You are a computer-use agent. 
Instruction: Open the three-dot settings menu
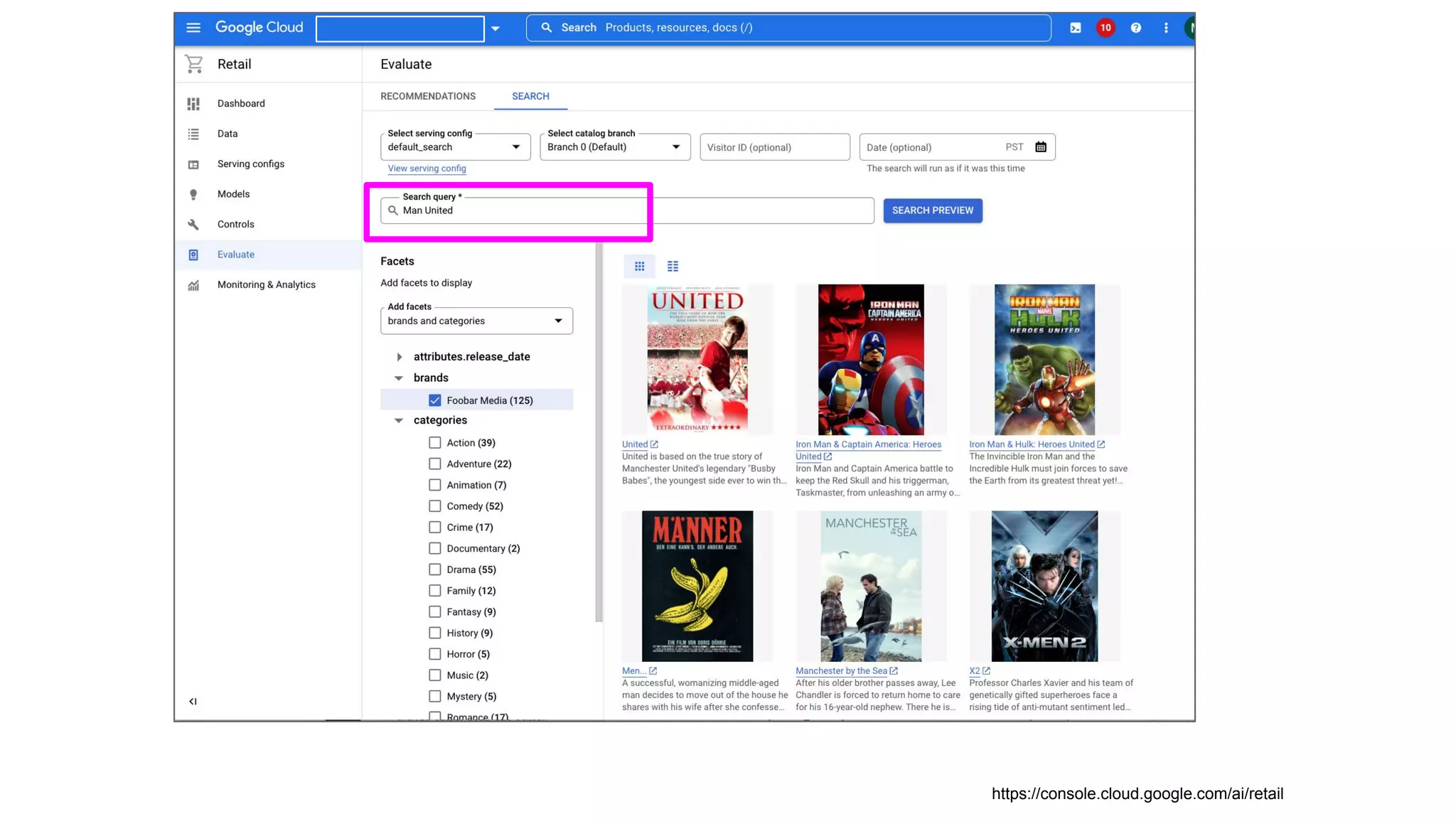1165,28
